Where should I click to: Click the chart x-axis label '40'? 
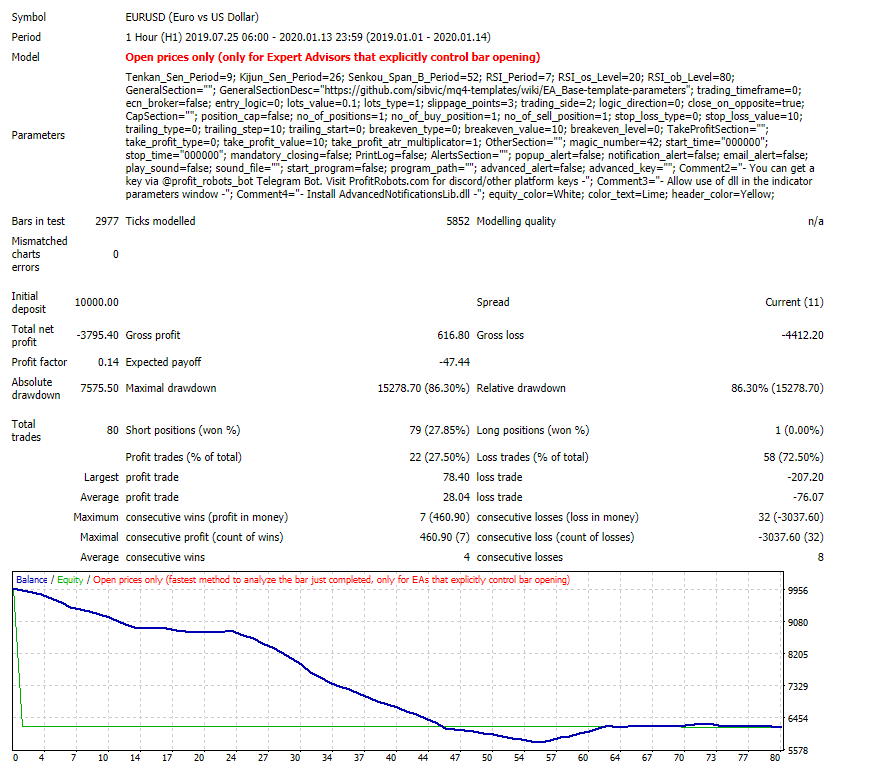[391, 758]
